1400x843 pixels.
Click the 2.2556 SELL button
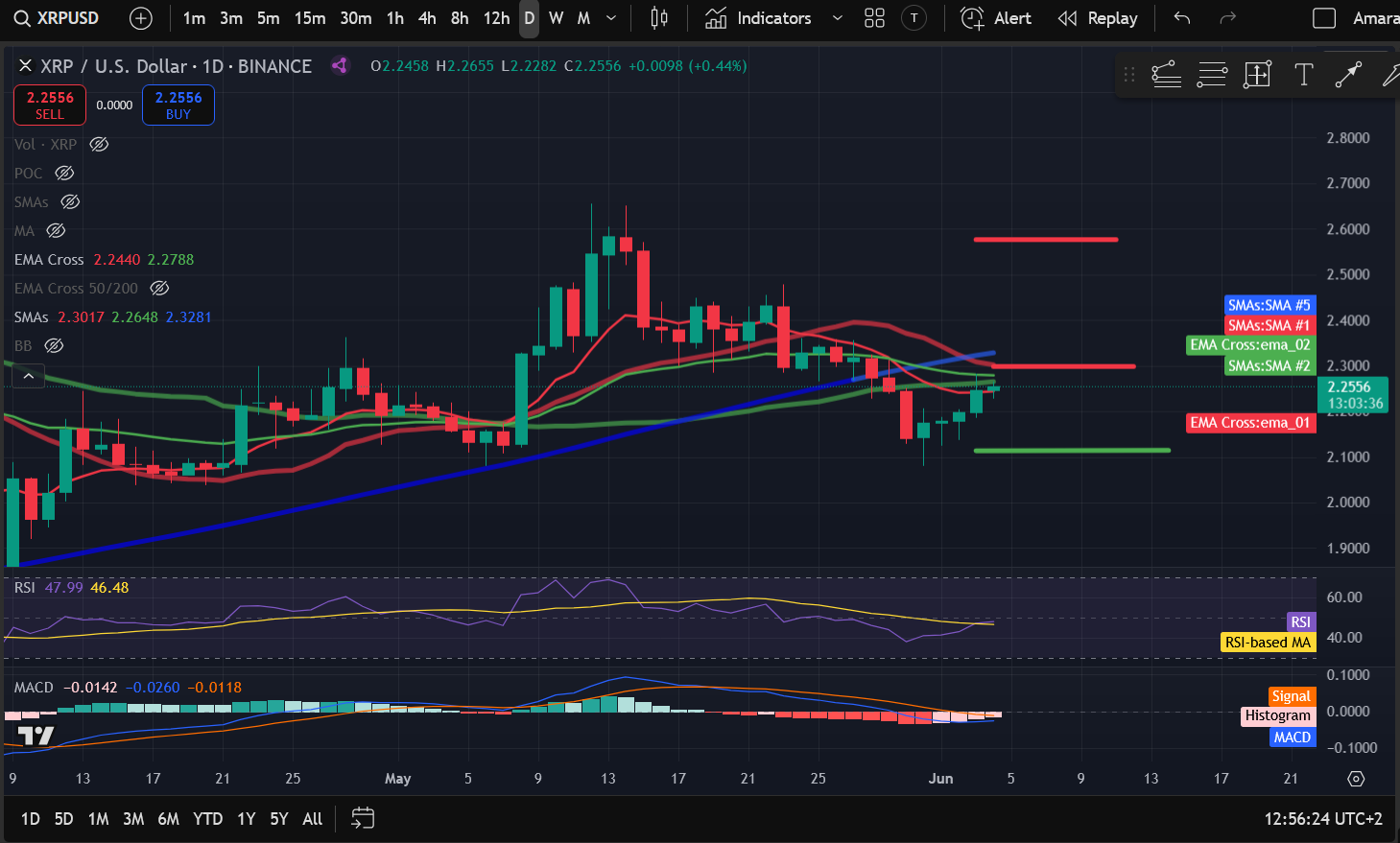pos(50,105)
